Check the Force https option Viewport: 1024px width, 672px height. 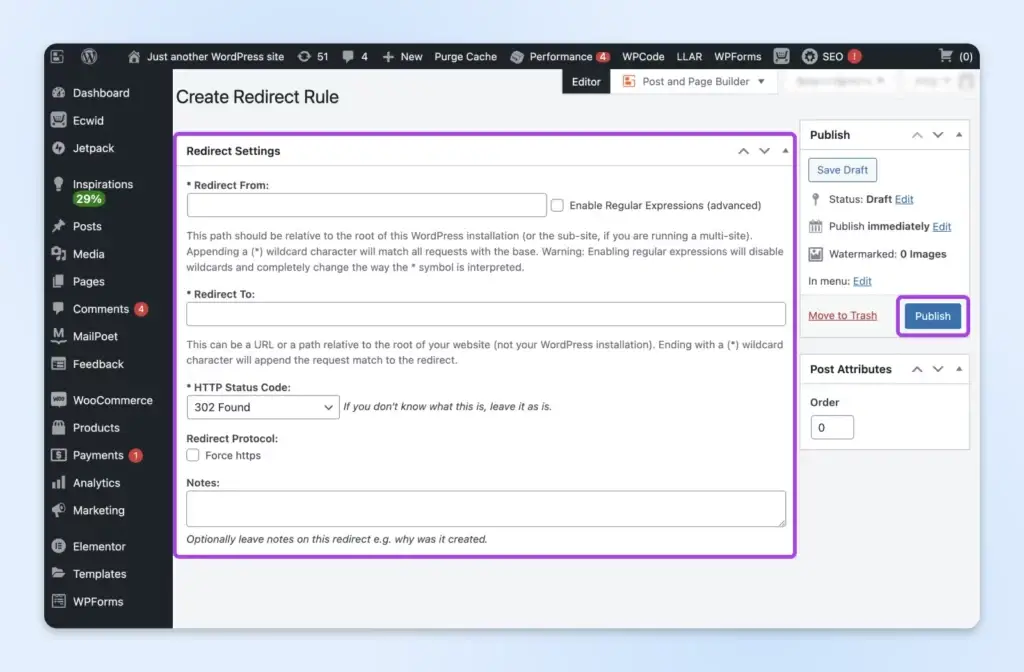[x=193, y=455]
